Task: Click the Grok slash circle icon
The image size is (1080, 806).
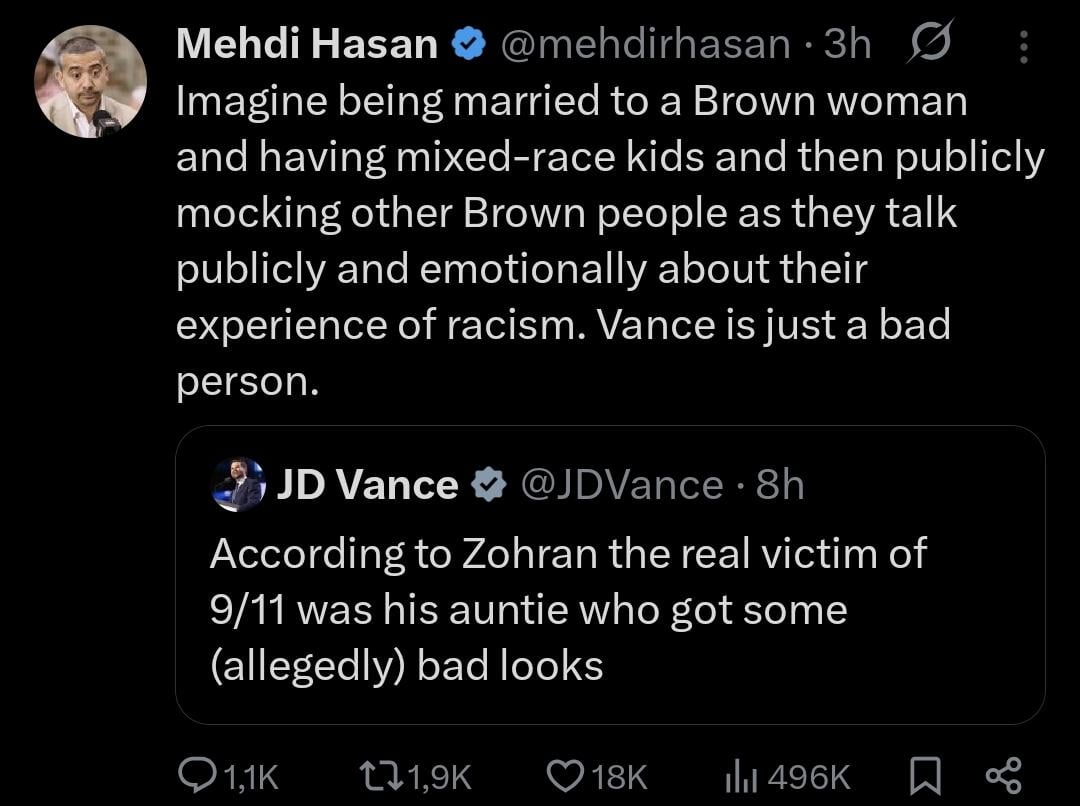Action: tap(931, 46)
